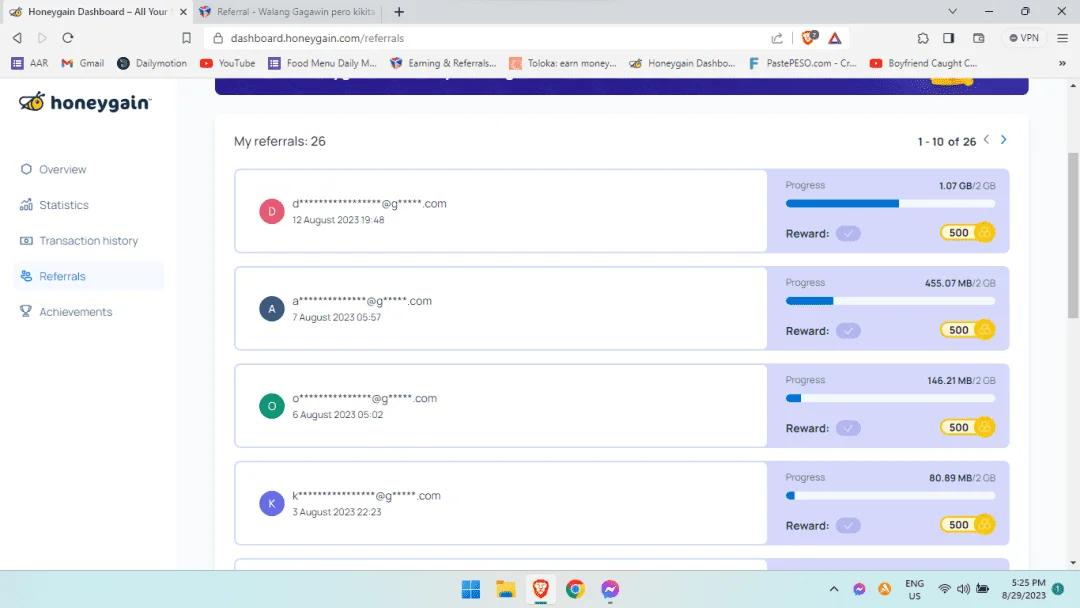This screenshot has width=1080, height=608.
Task: Click the 455.07 MB progress bar
Action: pos(890,301)
